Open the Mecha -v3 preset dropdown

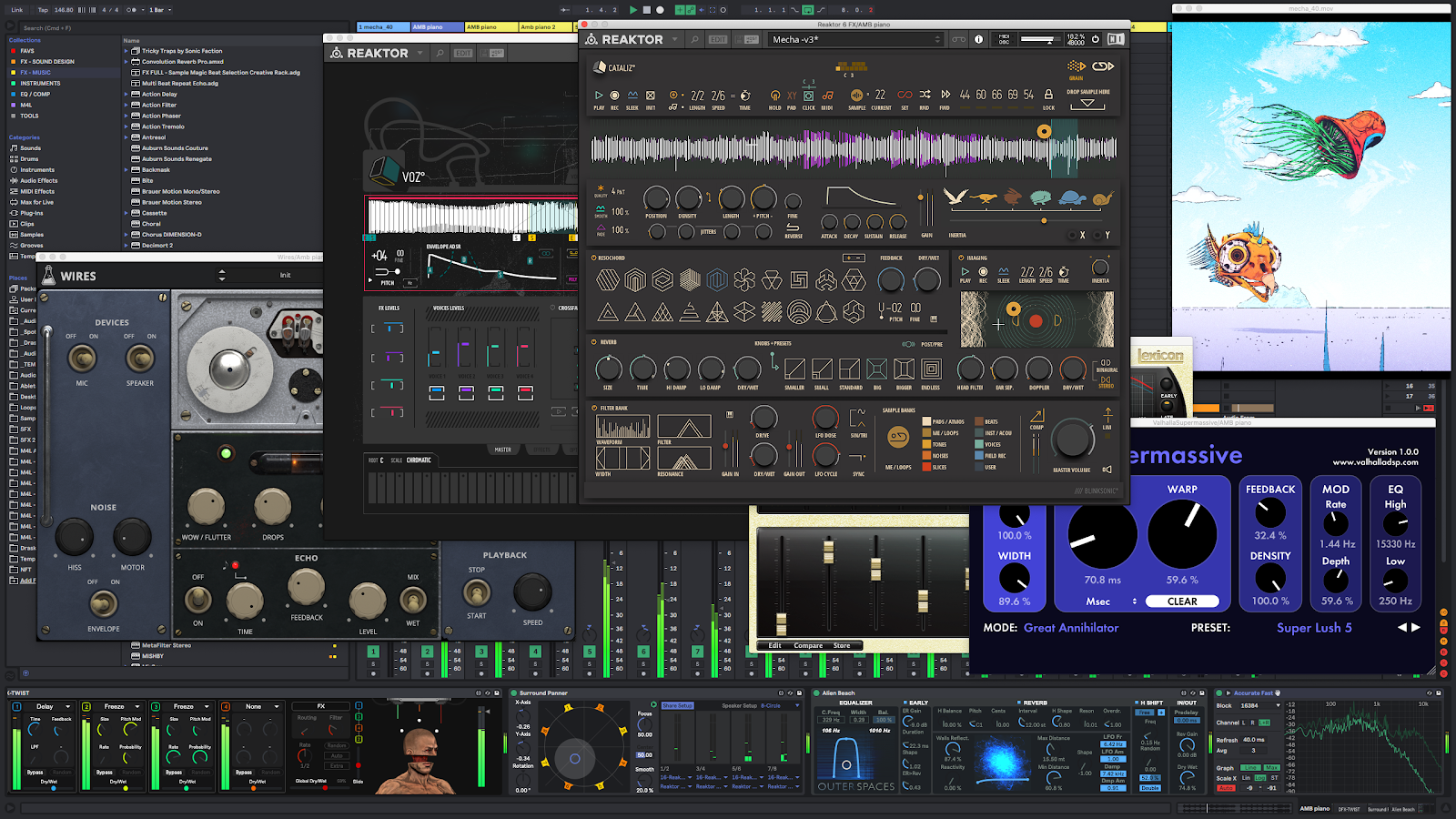coord(855,39)
